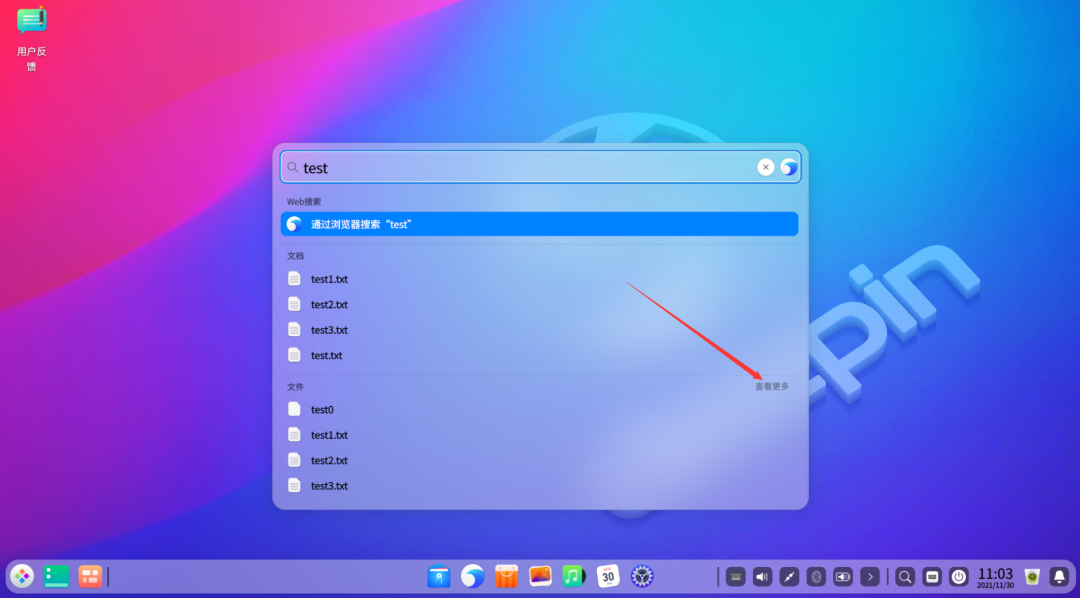Viewport: 1080px width, 598px height.
Task: Open test.txt in the 文档 section
Action: [x=539, y=355]
